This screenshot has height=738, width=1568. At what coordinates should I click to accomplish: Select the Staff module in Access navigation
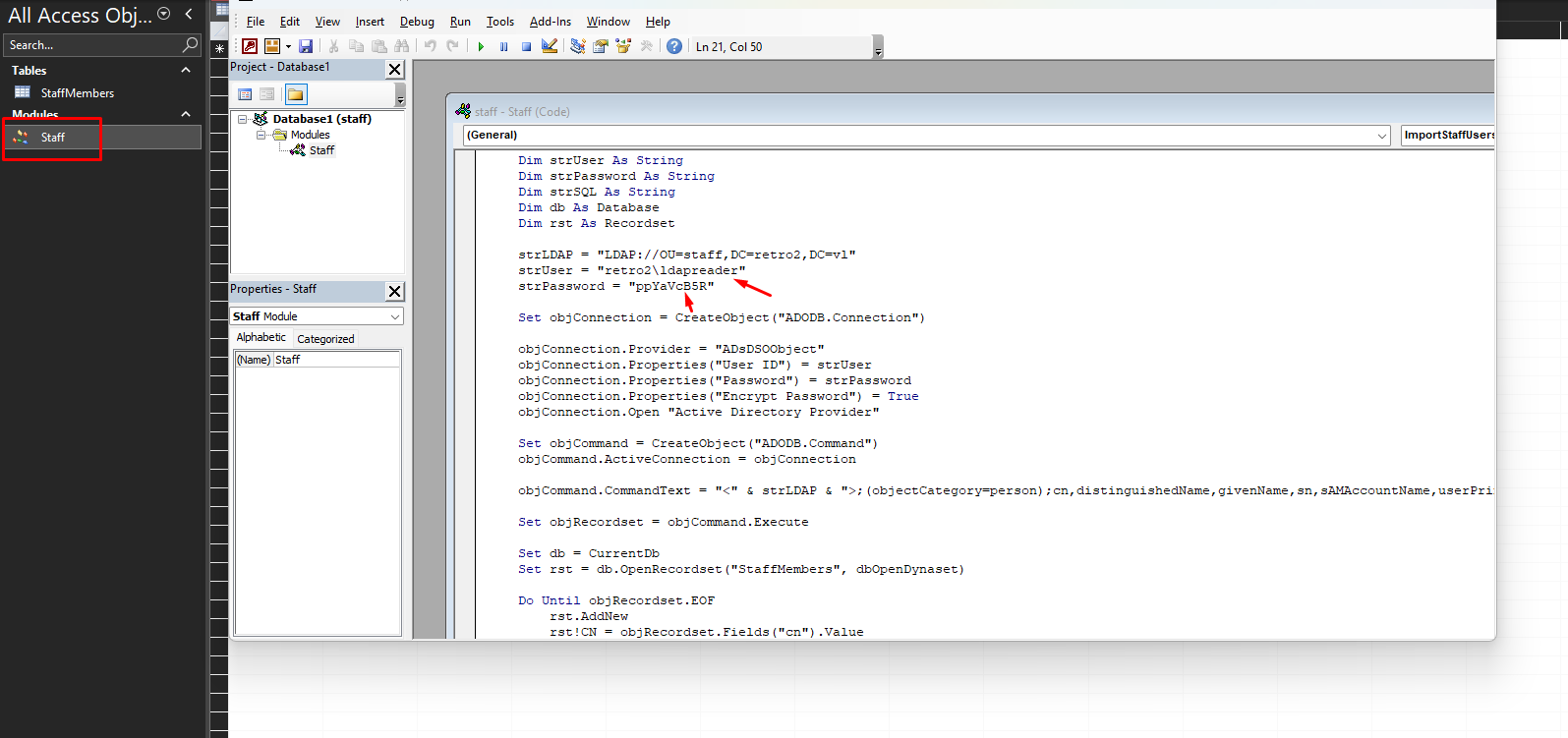102,138
